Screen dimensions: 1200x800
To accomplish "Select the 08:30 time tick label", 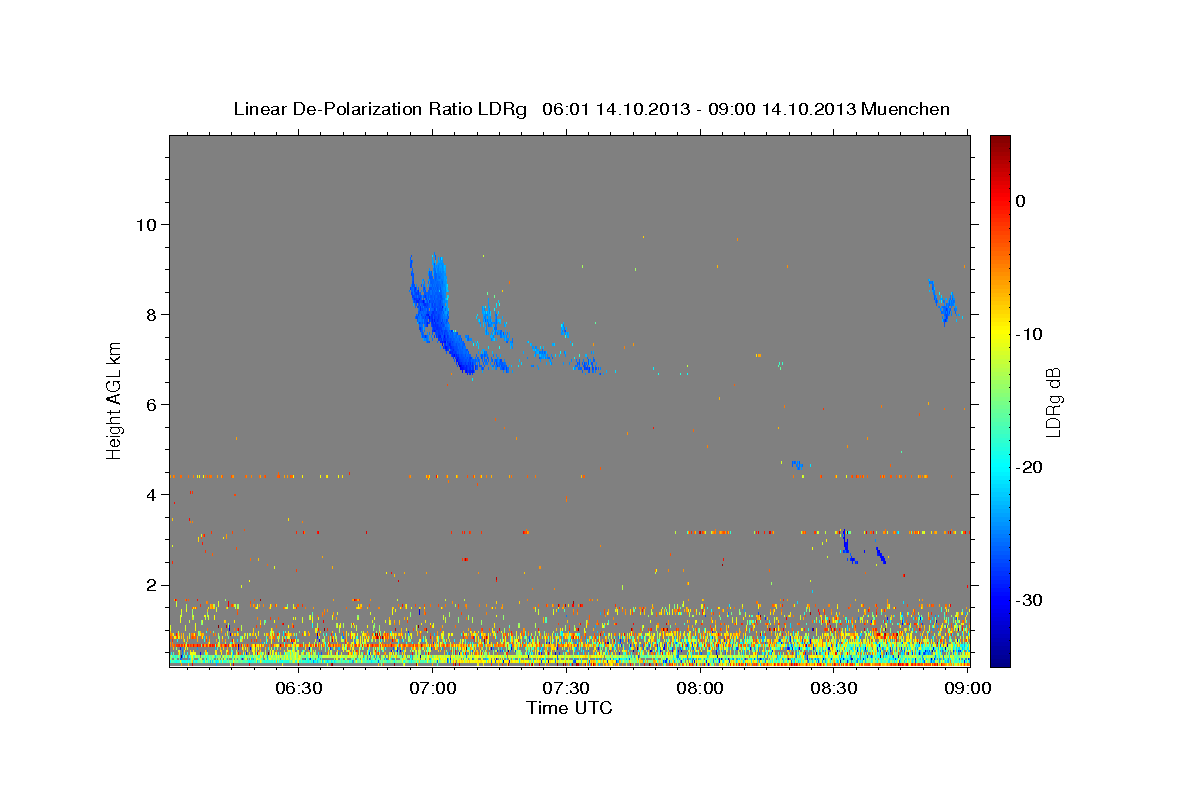I will [x=834, y=688].
